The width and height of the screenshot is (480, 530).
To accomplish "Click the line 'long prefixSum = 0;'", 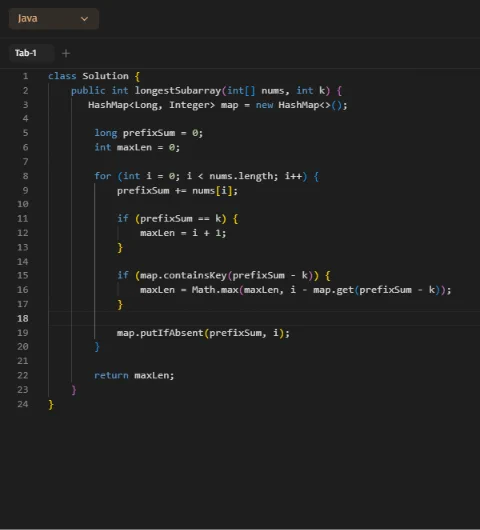I will 149,133.
